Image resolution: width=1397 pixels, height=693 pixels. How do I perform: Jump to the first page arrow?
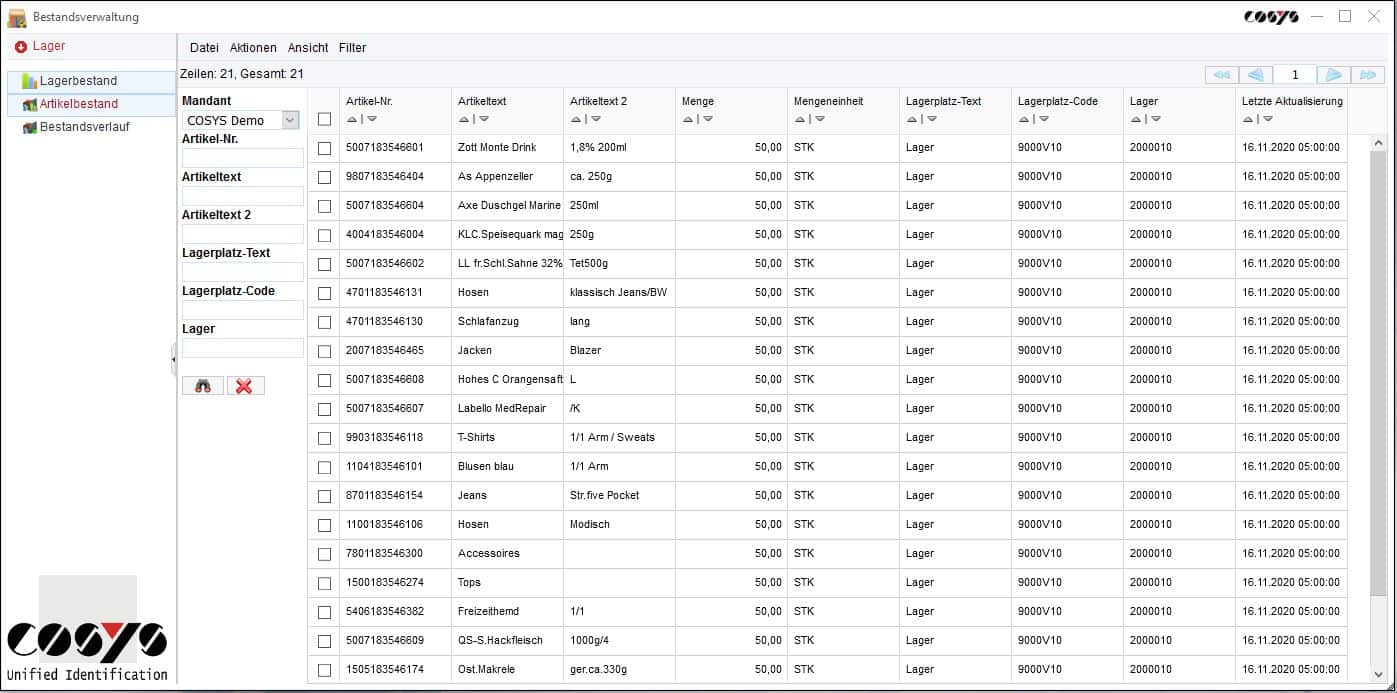pos(1221,75)
